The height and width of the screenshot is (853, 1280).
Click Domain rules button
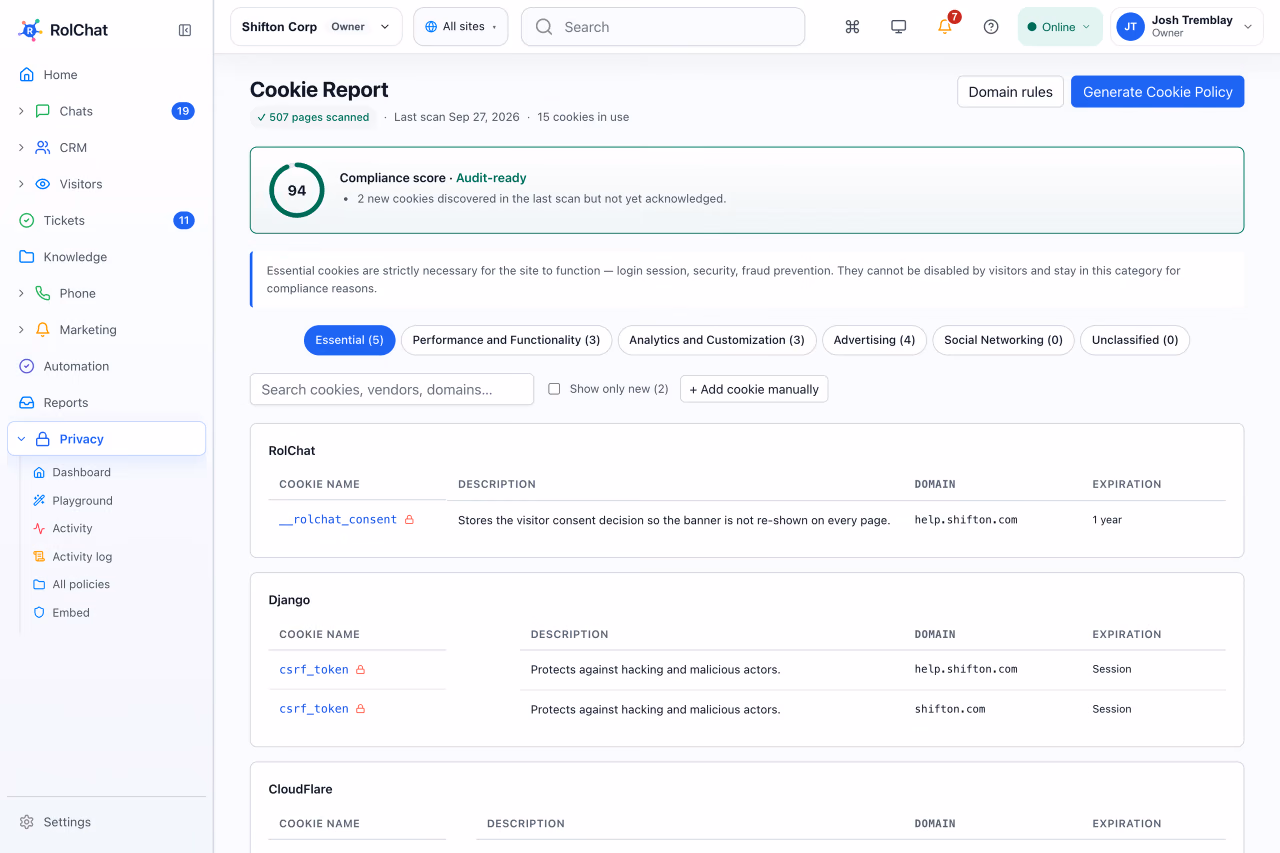pyautogui.click(x=1010, y=92)
